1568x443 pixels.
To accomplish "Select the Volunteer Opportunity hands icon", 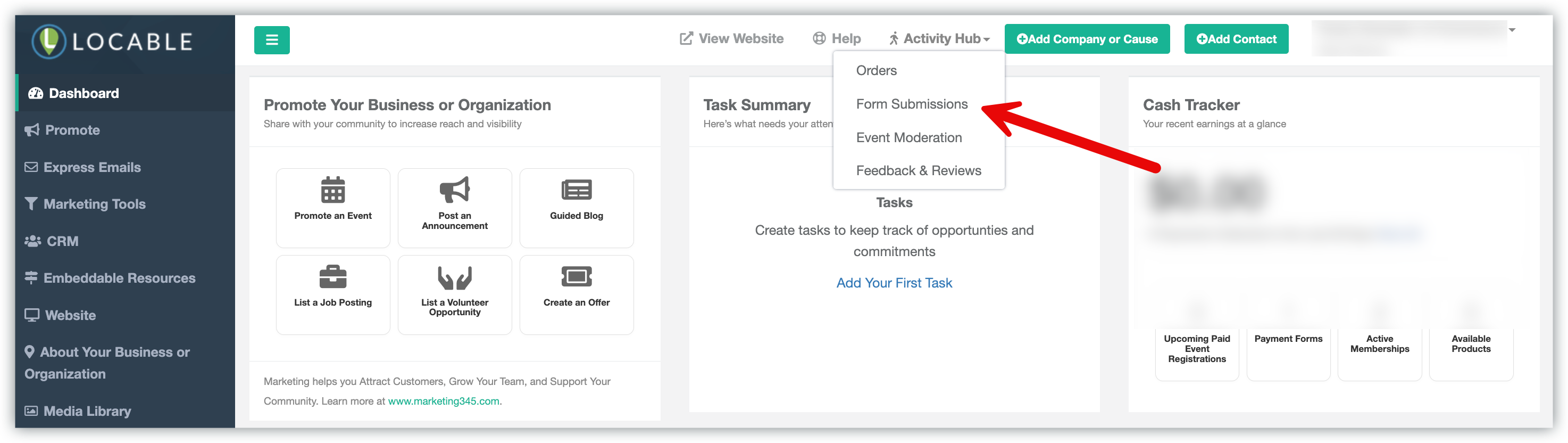I will coord(455,277).
